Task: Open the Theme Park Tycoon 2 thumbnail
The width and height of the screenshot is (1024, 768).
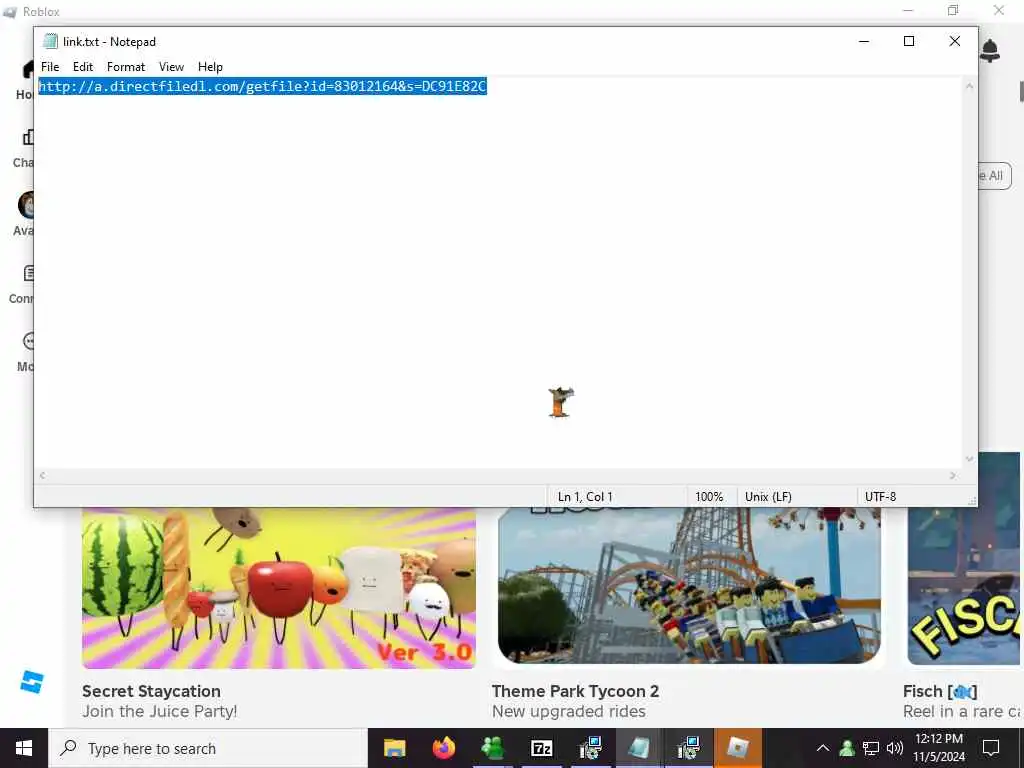Action: pos(689,585)
